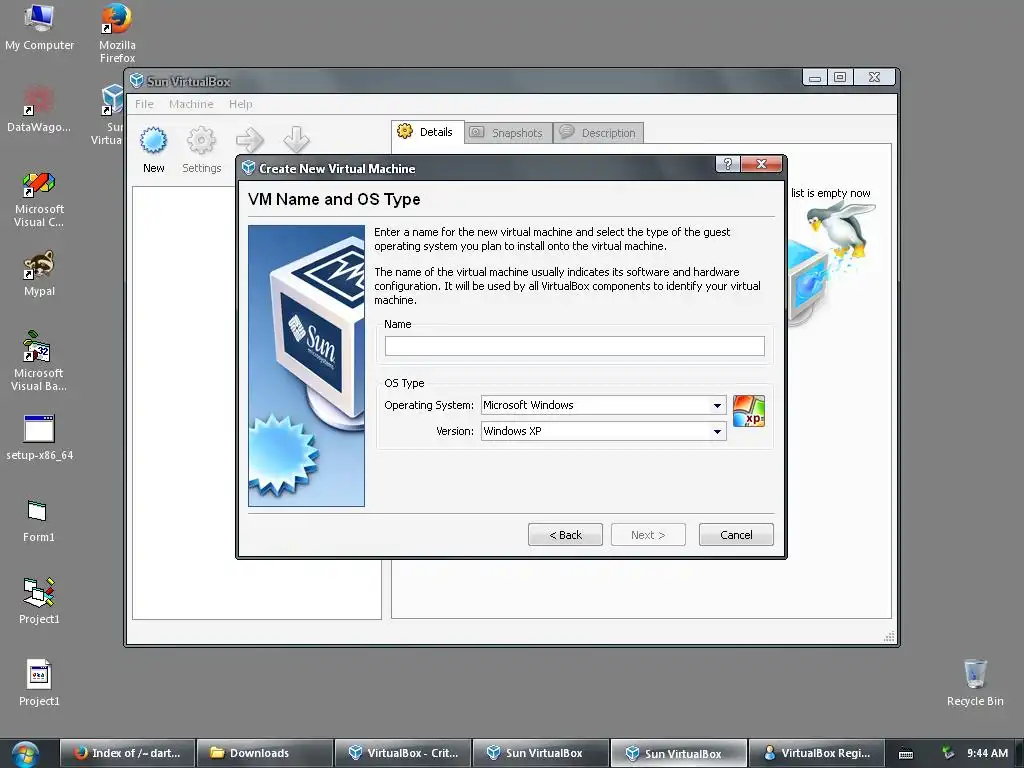Open the Machine menu
1024x768 pixels.
coord(191,104)
